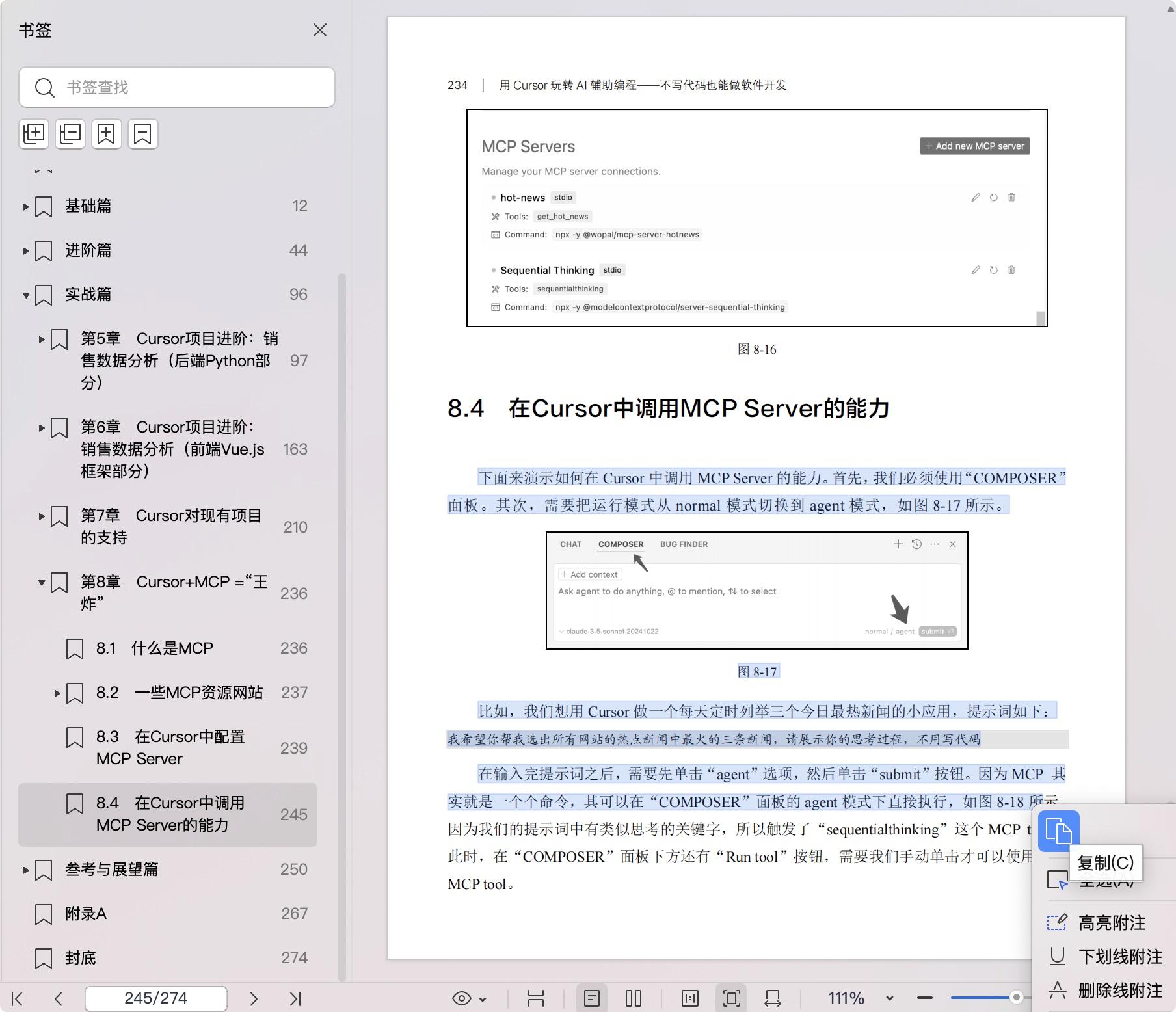Click the COMPOSER panel figure image

click(757, 591)
